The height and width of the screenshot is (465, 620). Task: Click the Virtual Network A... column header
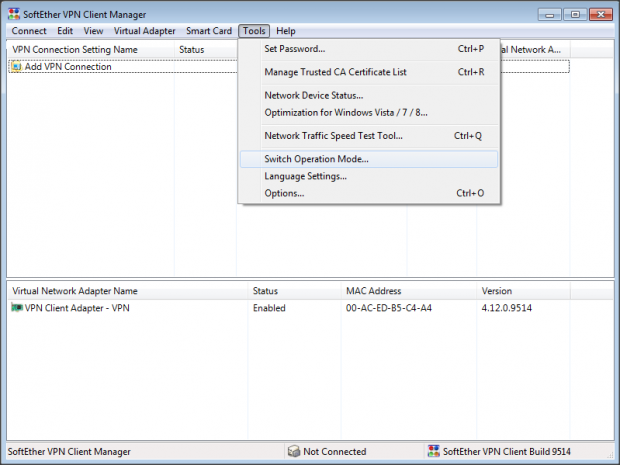pos(535,50)
